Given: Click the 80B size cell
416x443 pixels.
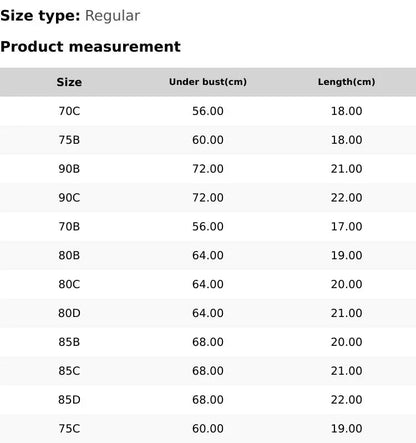Looking at the screenshot, I should coord(69,255).
